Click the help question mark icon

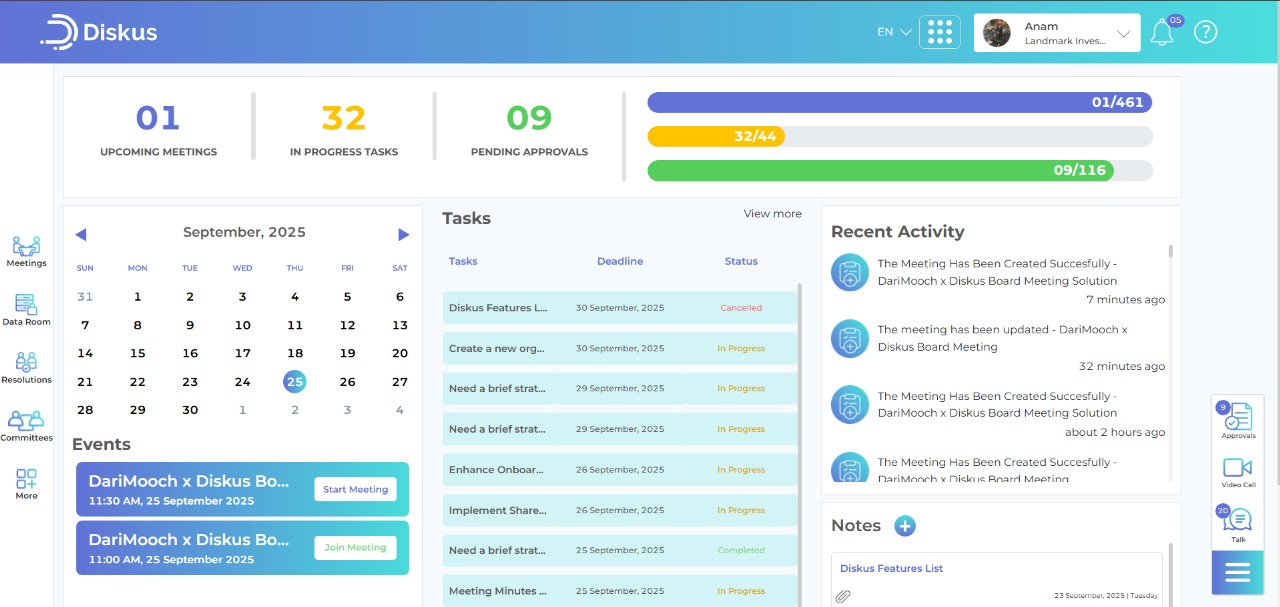pos(1206,32)
